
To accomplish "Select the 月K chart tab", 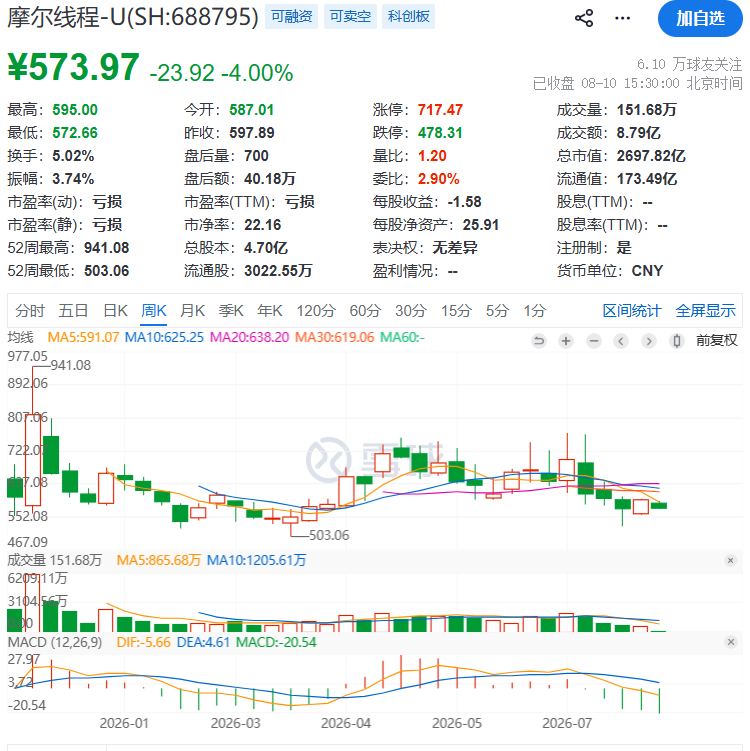I will (x=193, y=310).
